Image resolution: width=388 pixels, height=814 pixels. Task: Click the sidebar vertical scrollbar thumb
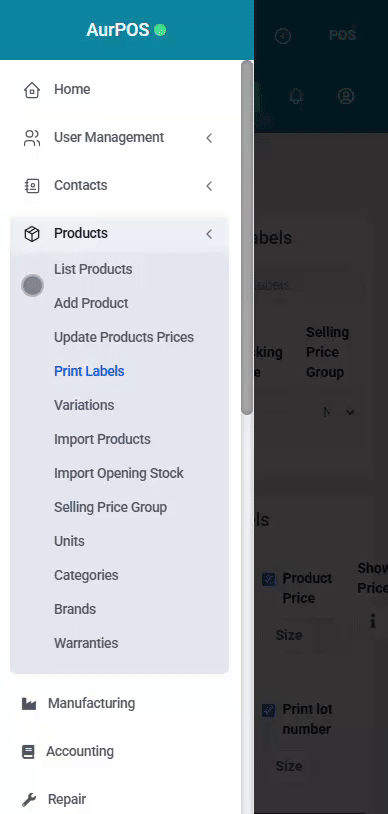pos(247,238)
